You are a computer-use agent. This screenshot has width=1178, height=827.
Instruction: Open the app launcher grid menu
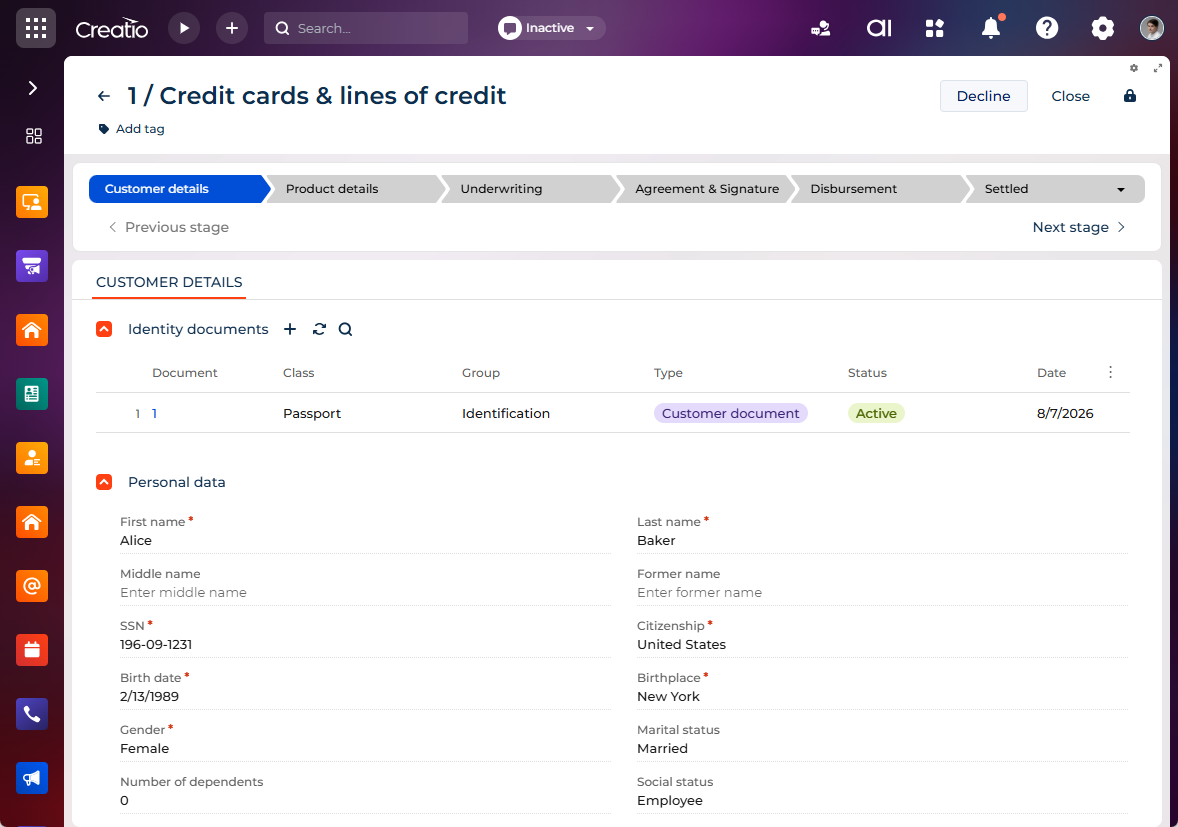(35, 29)
